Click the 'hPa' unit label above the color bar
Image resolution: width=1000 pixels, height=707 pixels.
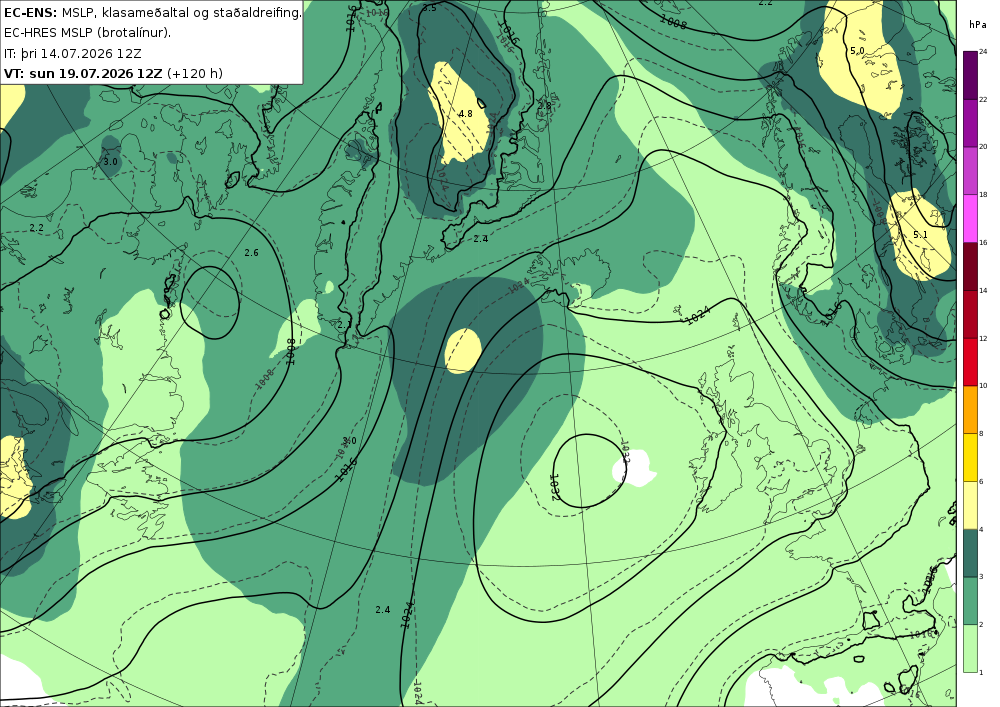tap(976, 24)
